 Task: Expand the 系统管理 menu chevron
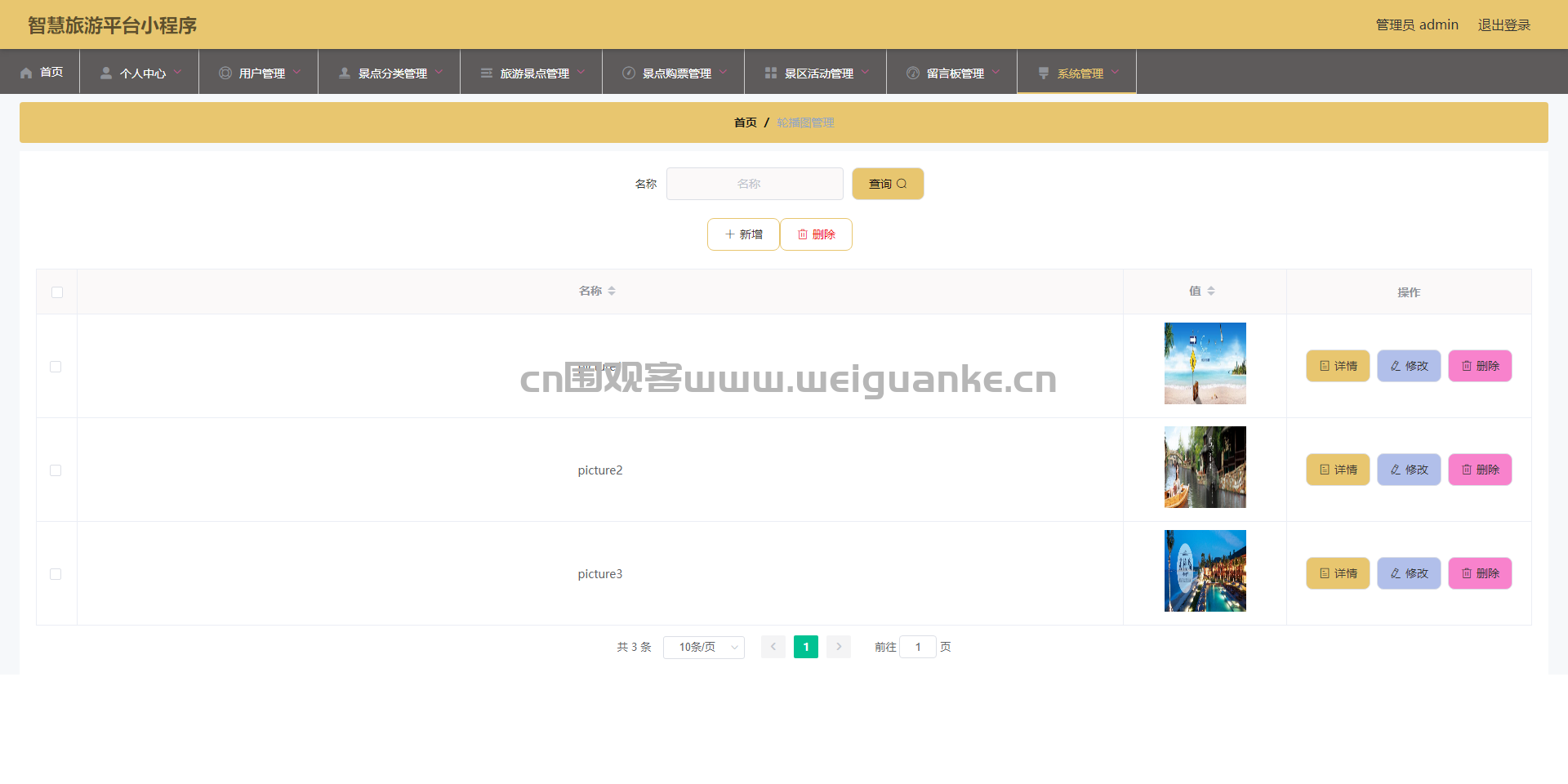(x=1115, y=72)
